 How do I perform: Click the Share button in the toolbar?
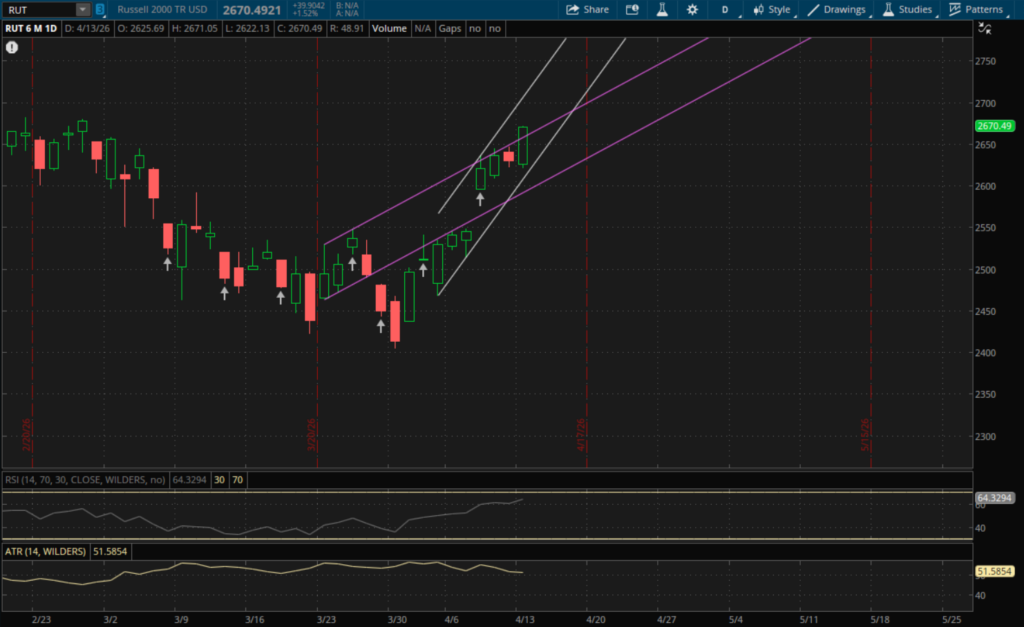(x=587, y=10)
